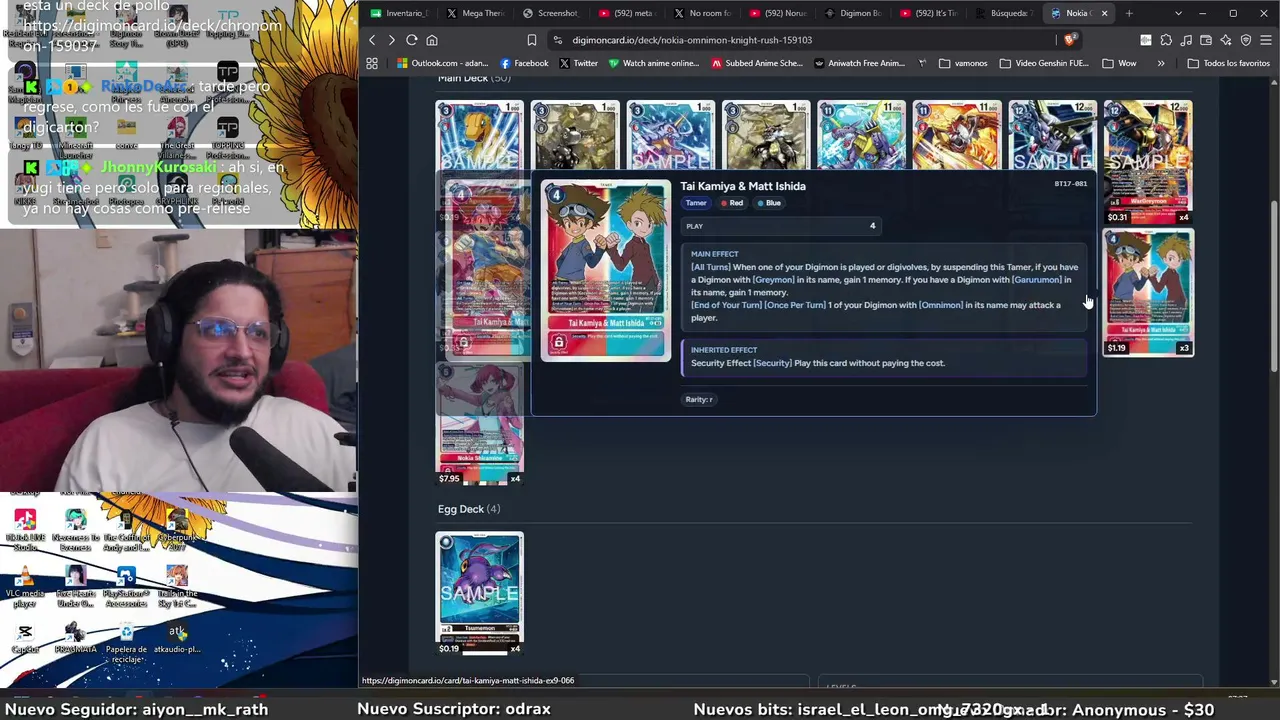Switch to the Inventario tab
Screen dimensions: 1280x720
[399, 13]
